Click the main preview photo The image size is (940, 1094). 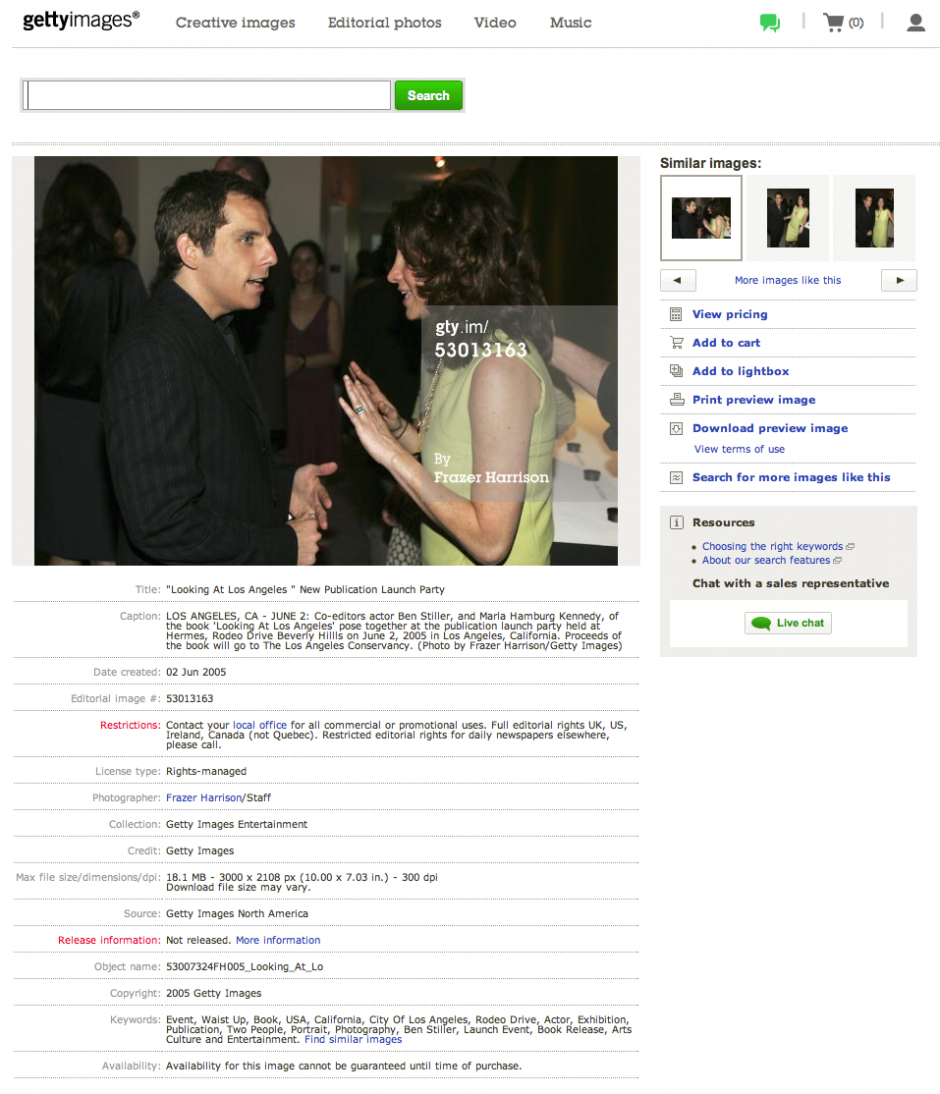pyautogui.click(x=326, y=361)
